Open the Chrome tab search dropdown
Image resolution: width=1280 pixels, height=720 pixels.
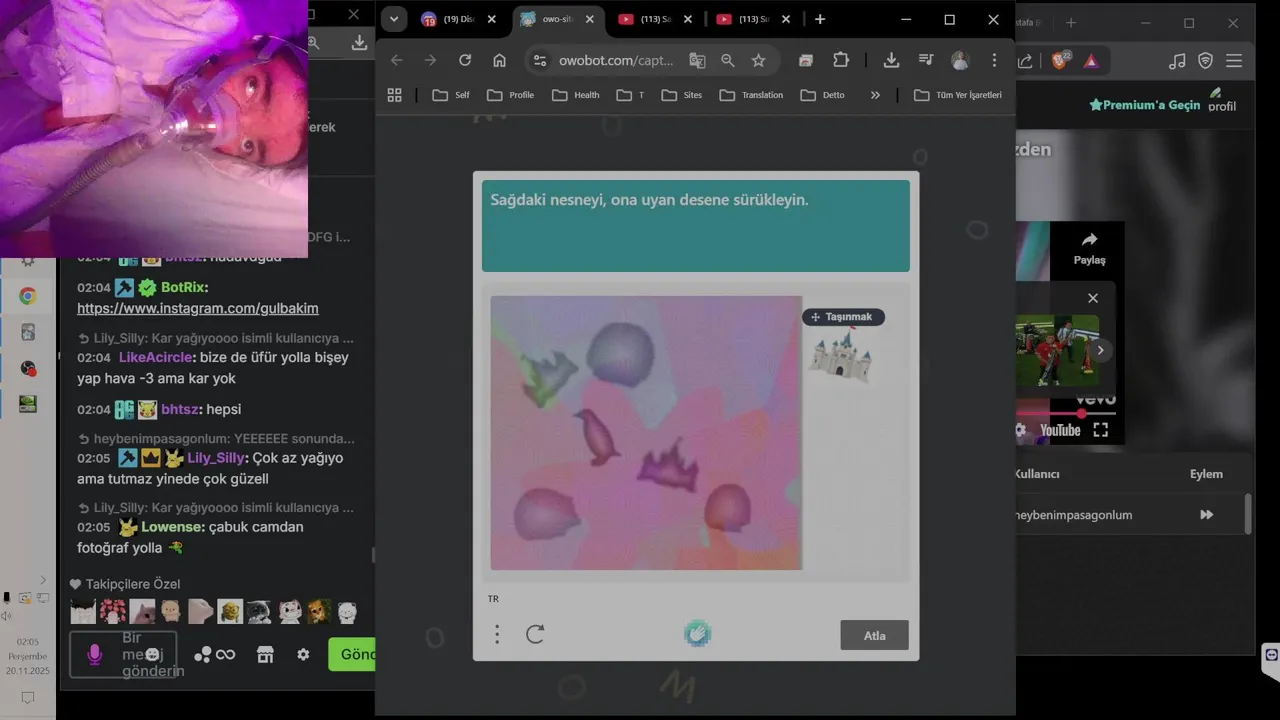(x=394, y=19)
